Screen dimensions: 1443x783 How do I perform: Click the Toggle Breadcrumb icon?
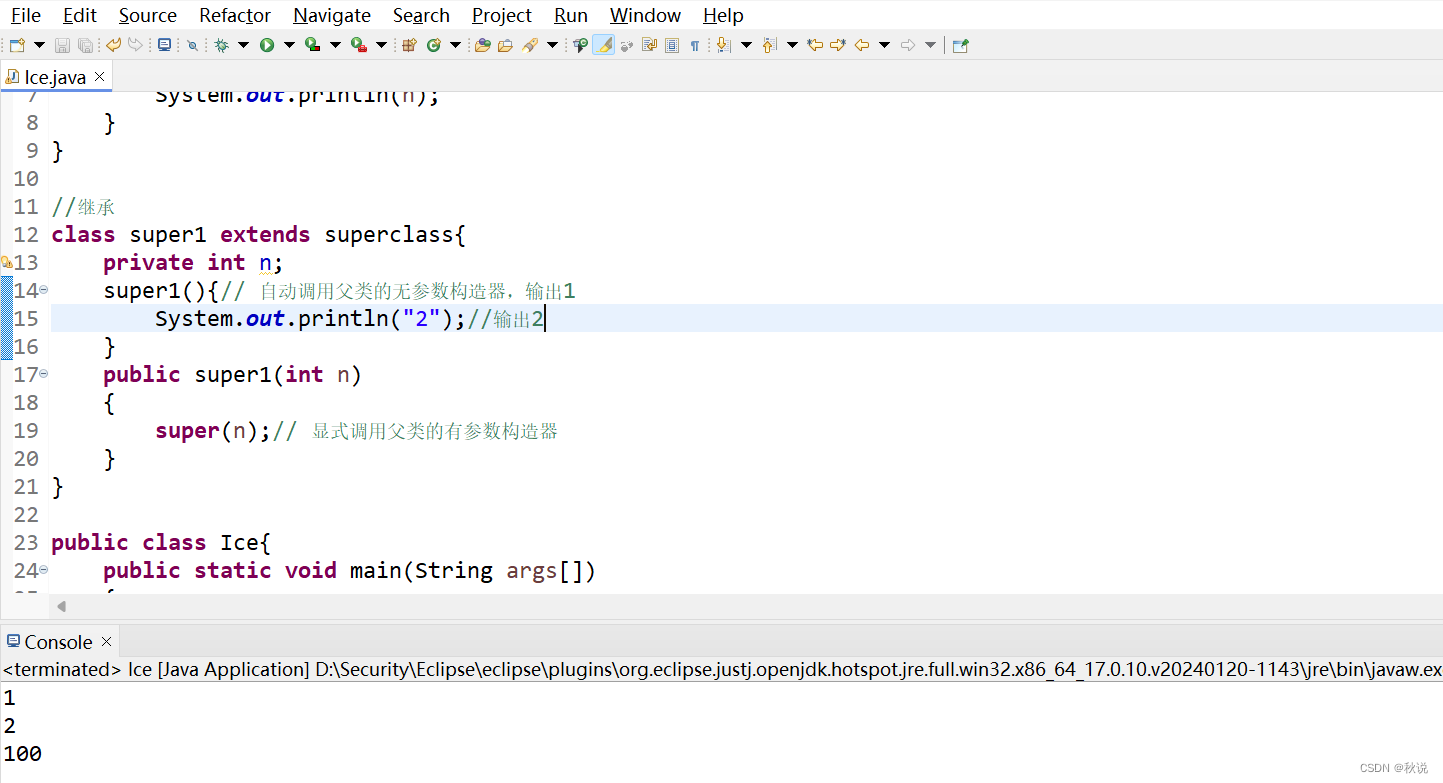[x=580, y=45]
